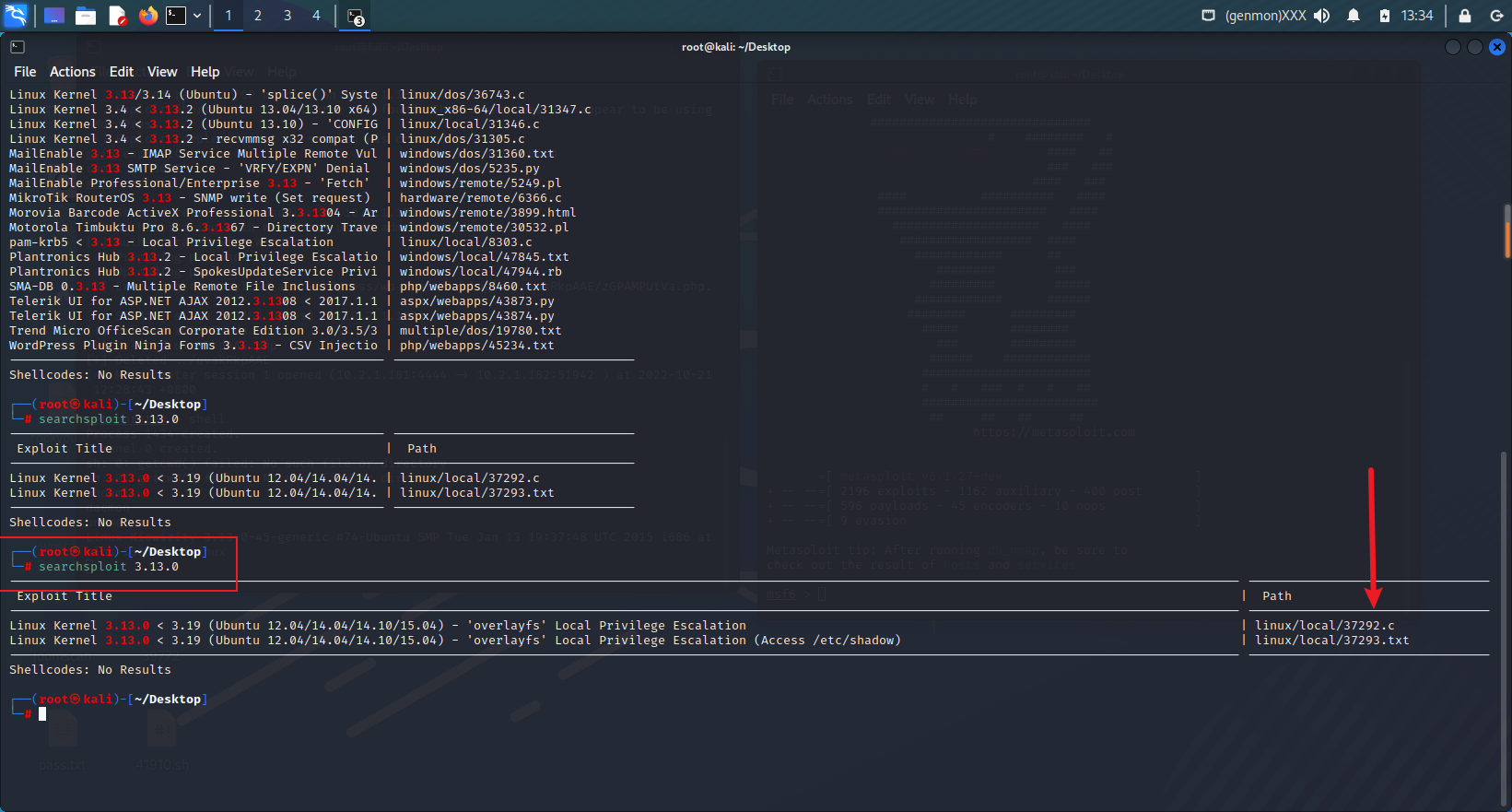Image resolution: width=1512 pixels, height=812 pixels.
Task: Click the log out icon
Action: pos(1496,16)
